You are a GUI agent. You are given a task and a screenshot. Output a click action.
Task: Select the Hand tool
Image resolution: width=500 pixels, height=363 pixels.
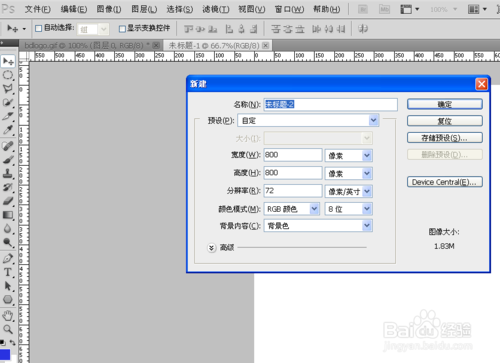click(8, 315)
